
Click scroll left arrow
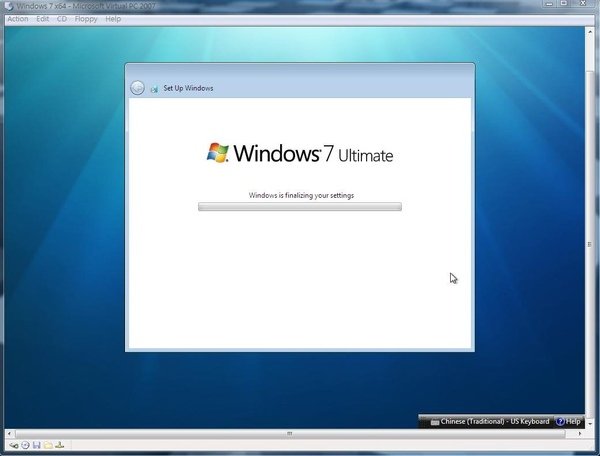coord(9,433)
